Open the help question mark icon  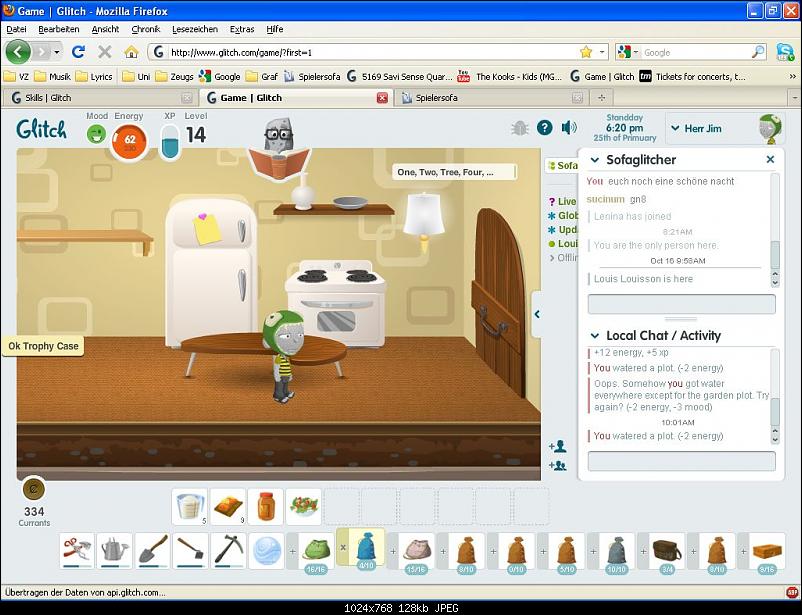point(544,127)
